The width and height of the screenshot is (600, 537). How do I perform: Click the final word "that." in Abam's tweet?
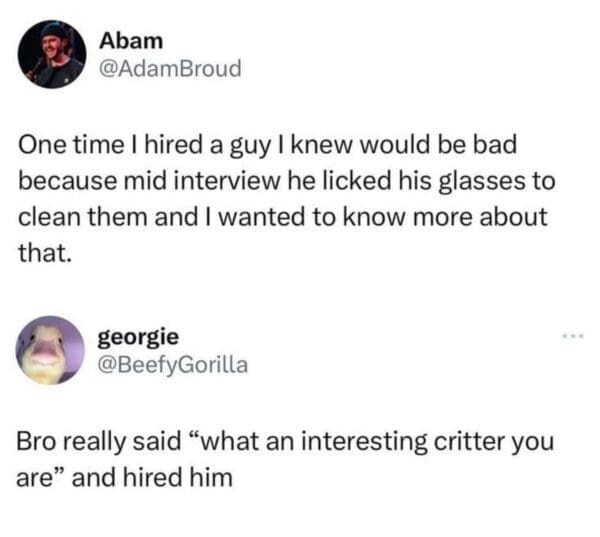click(x=45, y=254)
